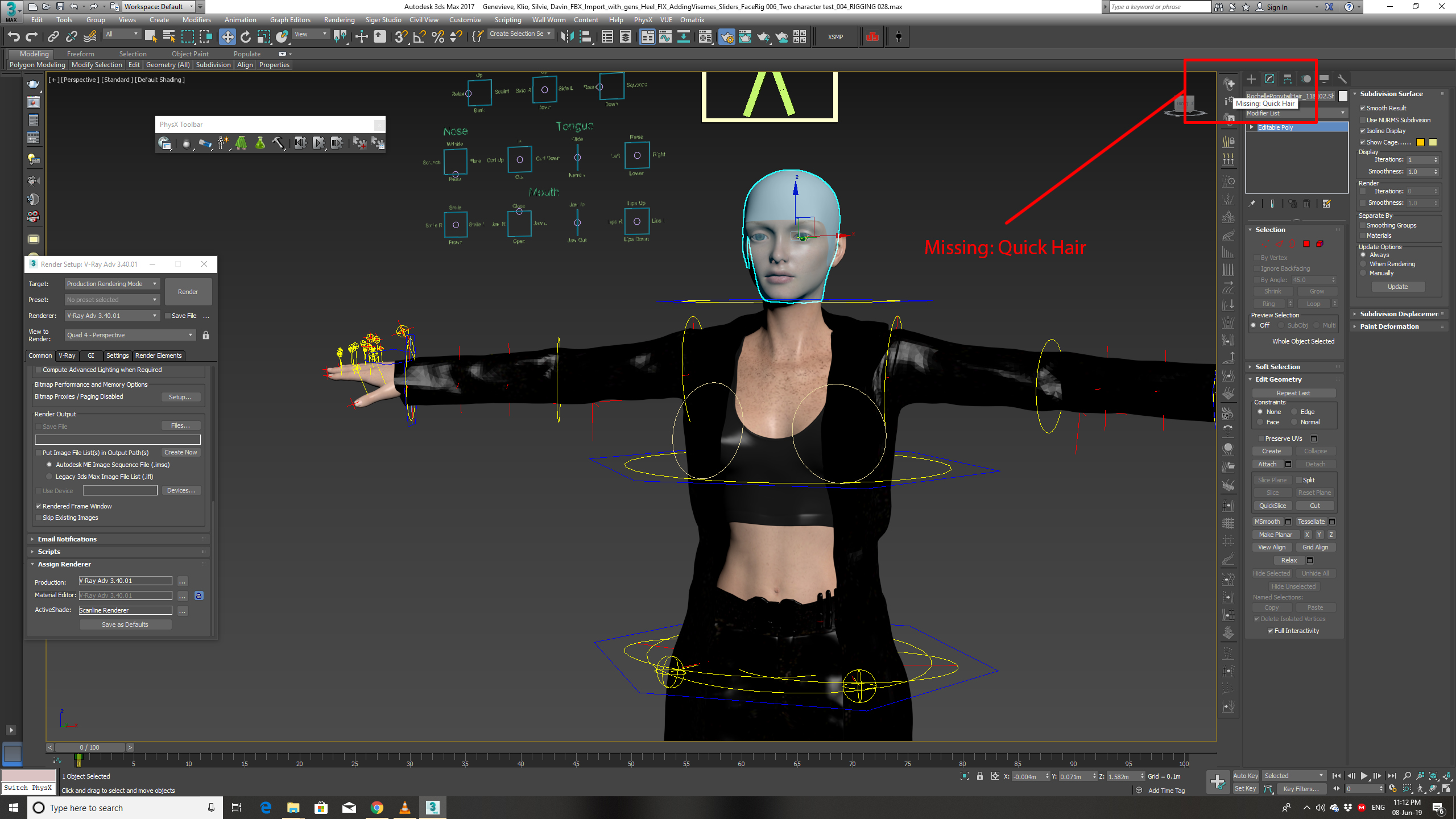Switch to the V-Ray tab
The height and width of the screenshot is (819, 1456).
click(x=67, y=355)
